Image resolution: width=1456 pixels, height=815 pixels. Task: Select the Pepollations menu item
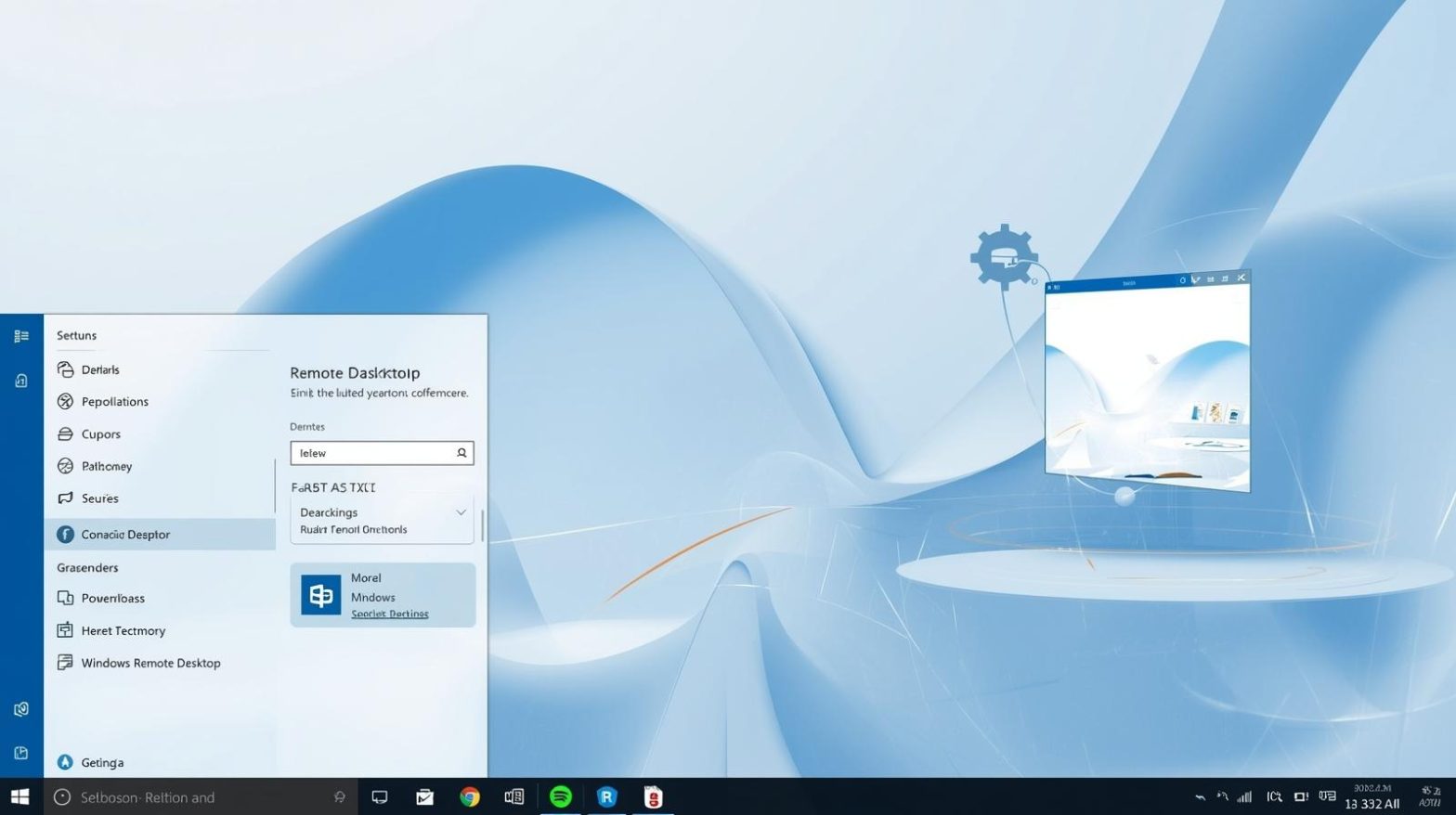tap(114, 401)
